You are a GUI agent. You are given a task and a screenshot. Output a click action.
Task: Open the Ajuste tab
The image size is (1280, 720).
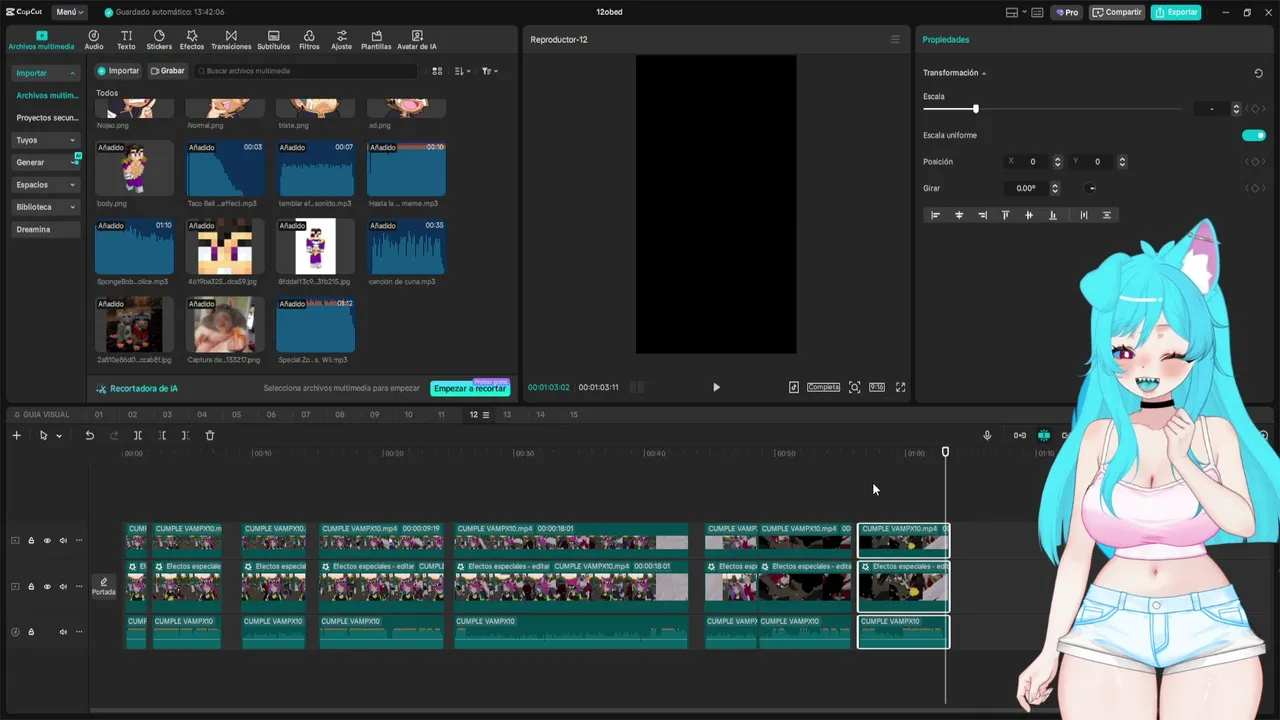point(341,40)
